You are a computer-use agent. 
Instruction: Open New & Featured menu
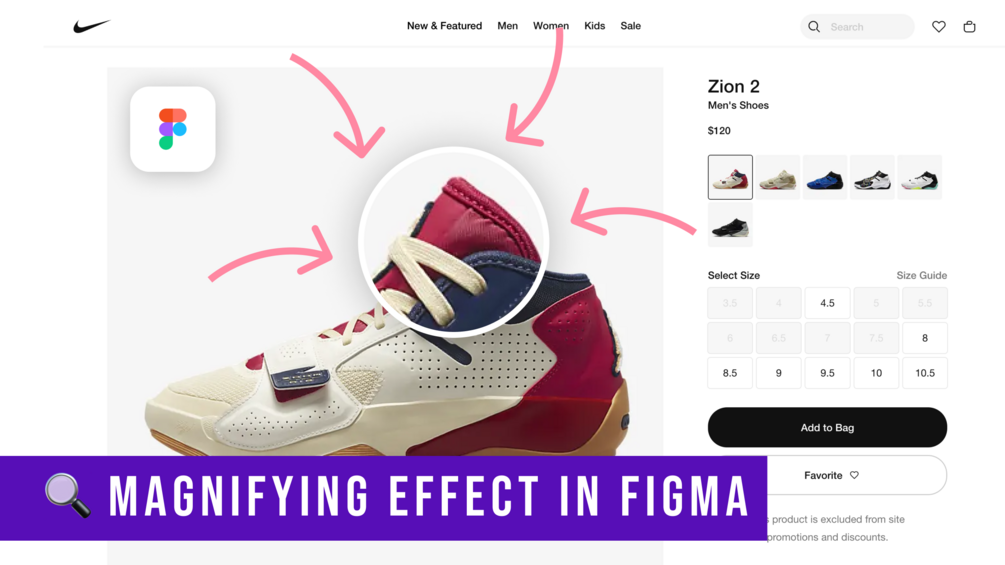pos(444,26)
